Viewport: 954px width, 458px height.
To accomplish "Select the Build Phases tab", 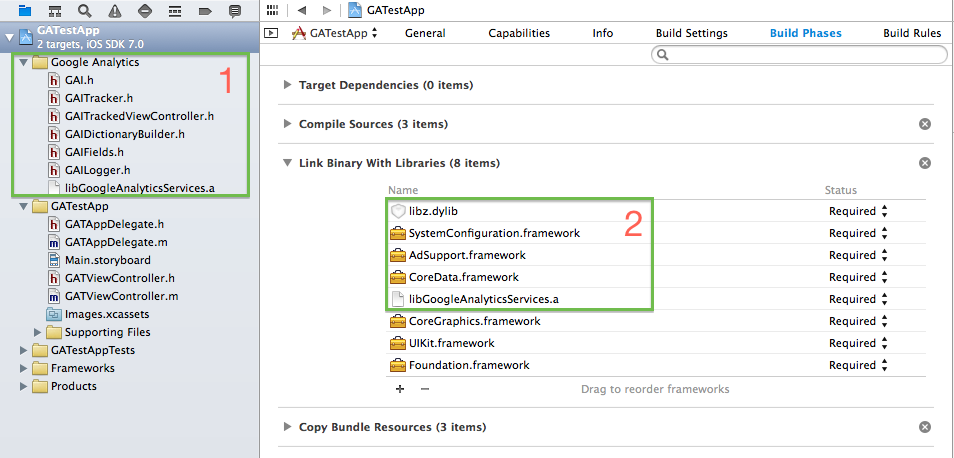I will click(806, 33).
